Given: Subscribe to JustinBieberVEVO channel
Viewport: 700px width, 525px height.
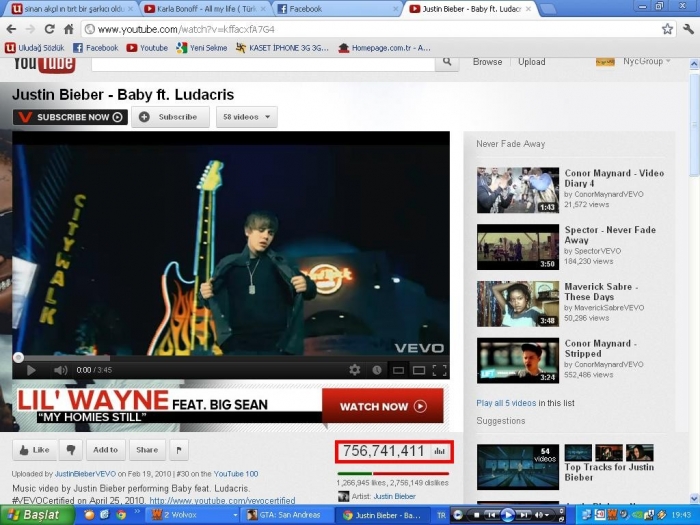Looking at the screenshot, I should (170, 117).
